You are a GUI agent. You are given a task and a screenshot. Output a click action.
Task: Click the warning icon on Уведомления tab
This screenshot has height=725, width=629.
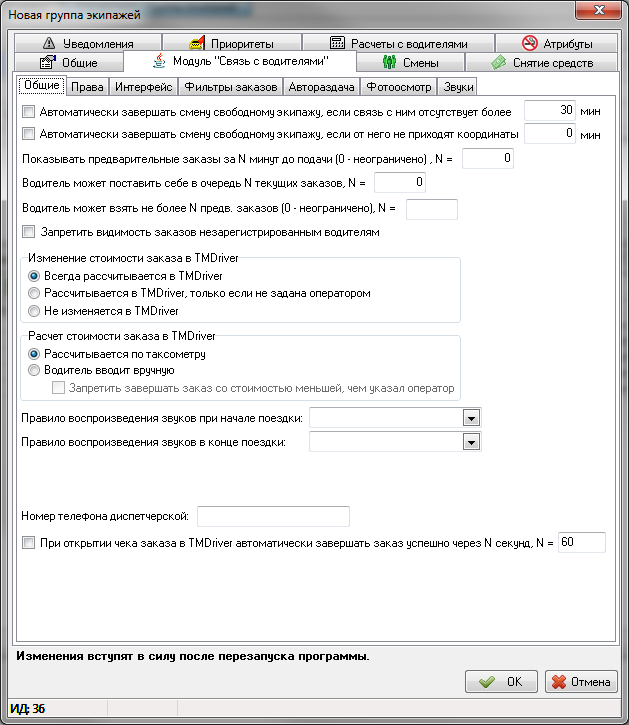click(x=49, y=43)
